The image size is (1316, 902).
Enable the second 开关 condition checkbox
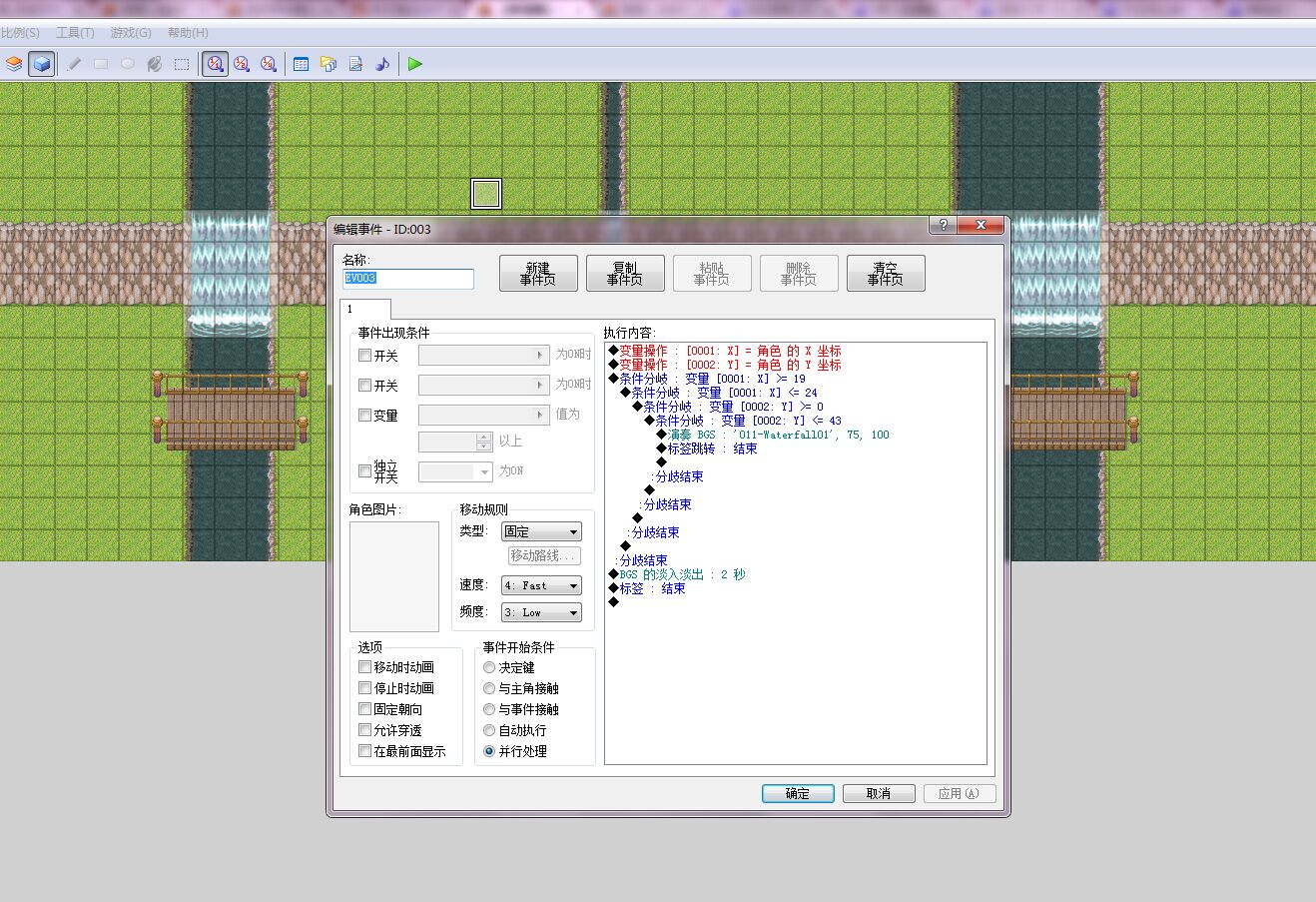tap(364, 386)
